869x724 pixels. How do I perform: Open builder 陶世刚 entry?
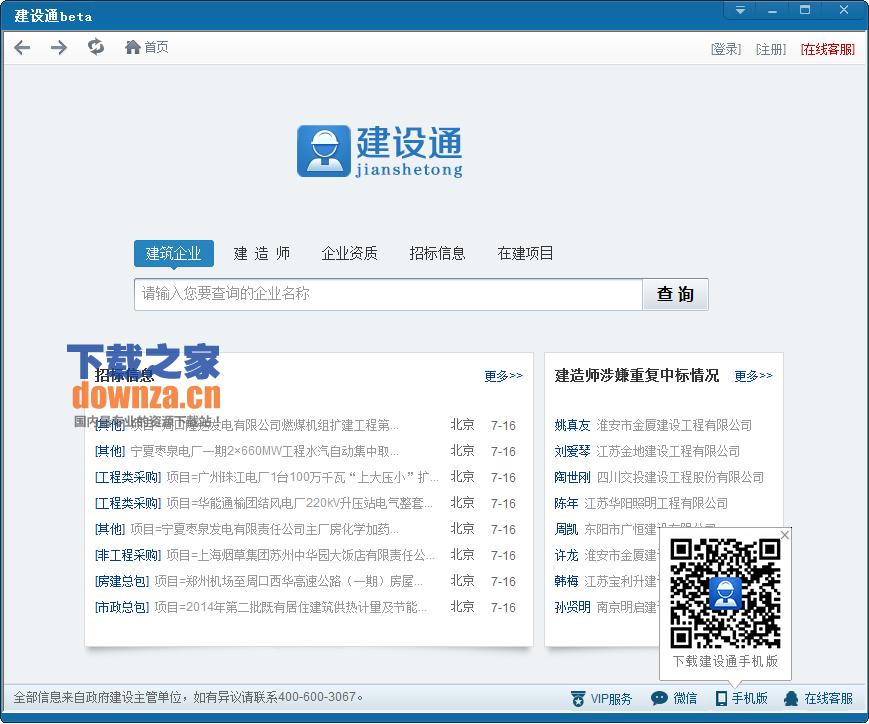[572, 477]
